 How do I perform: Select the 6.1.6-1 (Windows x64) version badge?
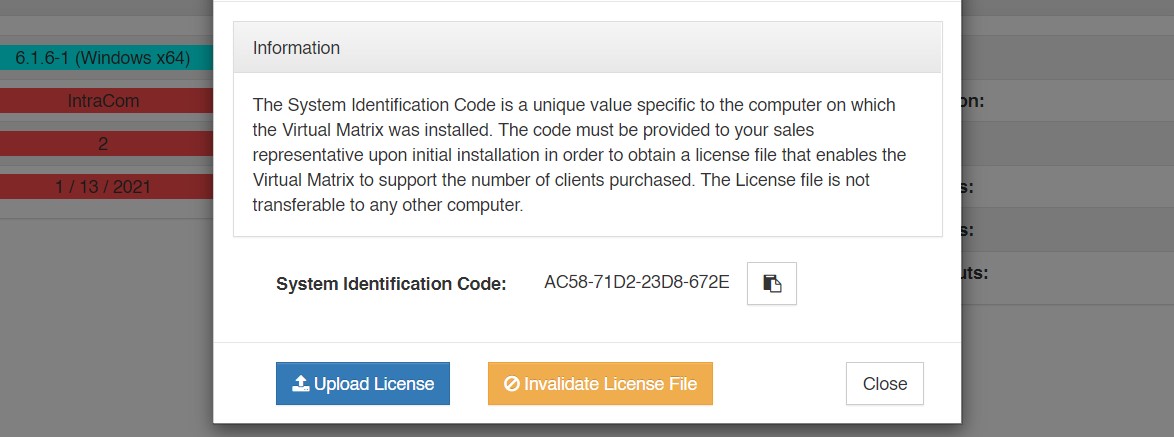point(103,58)
